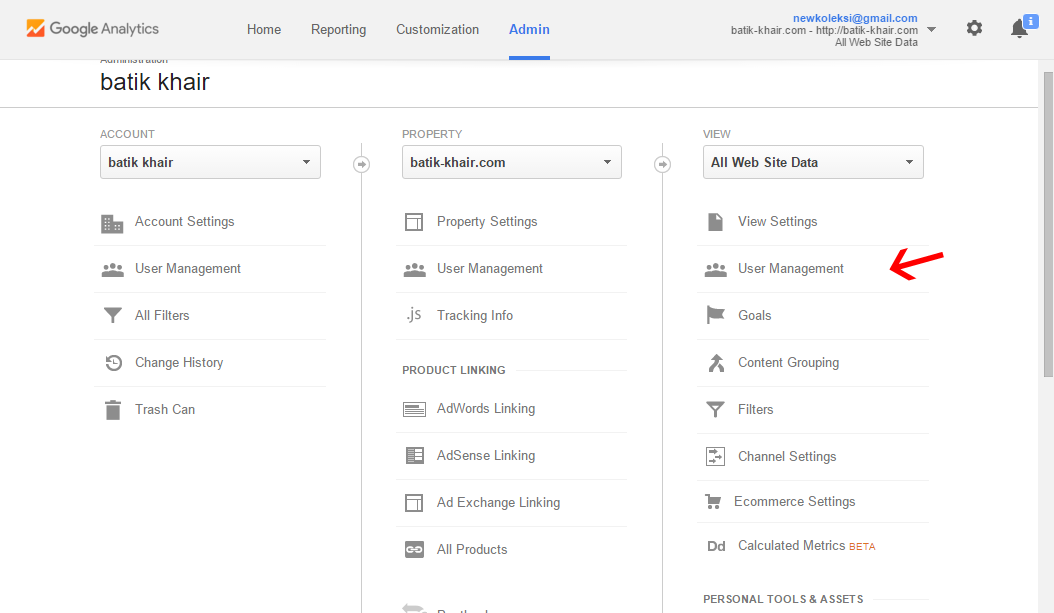Screen dimensions: 1054x613
Task: Open Ad Exchange Linking
Action: 498,503
